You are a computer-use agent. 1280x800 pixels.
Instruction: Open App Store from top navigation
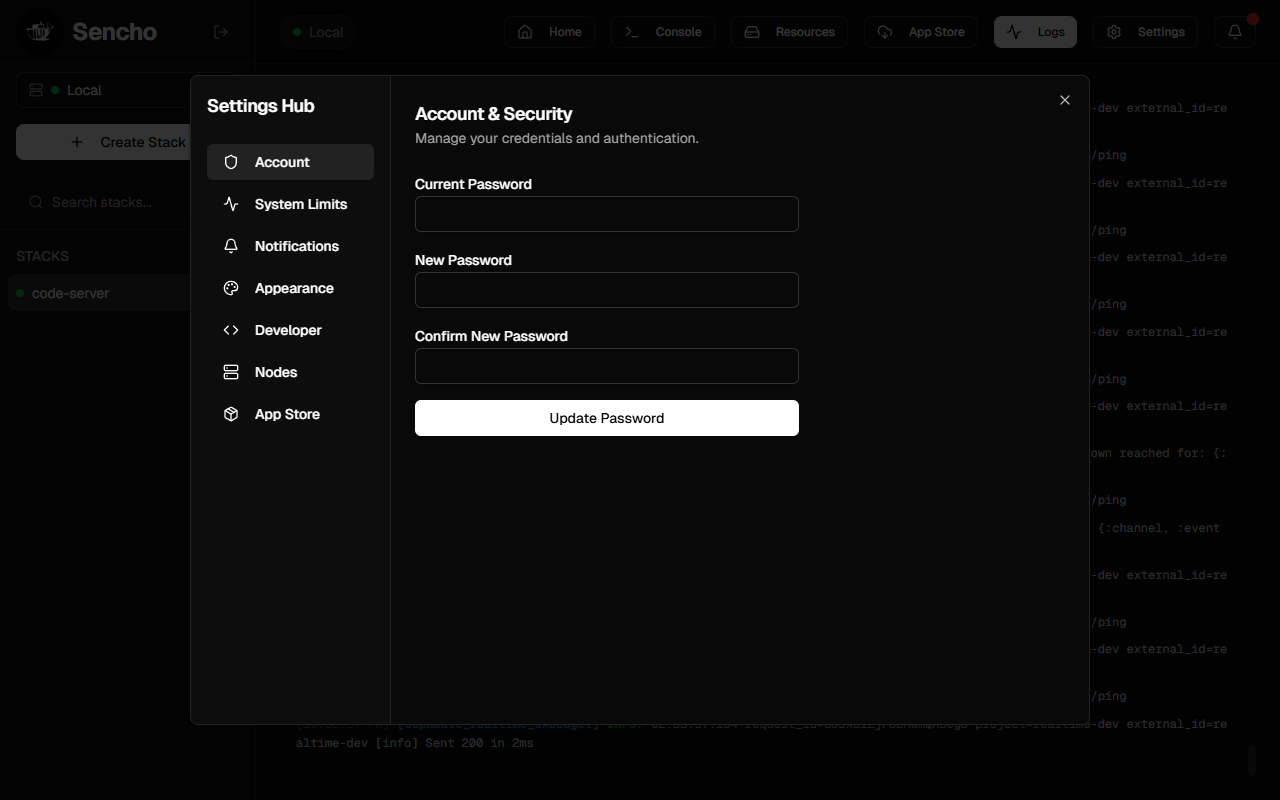point(921,32)
